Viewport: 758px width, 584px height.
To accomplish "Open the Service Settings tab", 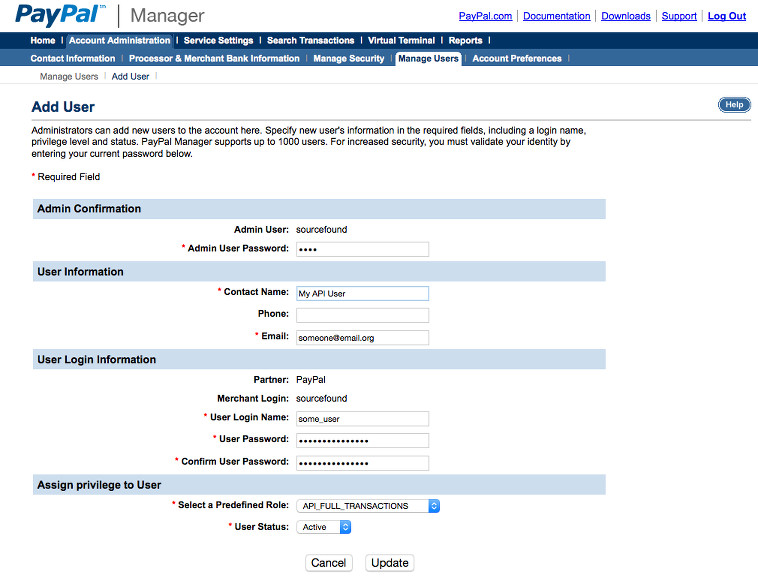I will 218,41.
